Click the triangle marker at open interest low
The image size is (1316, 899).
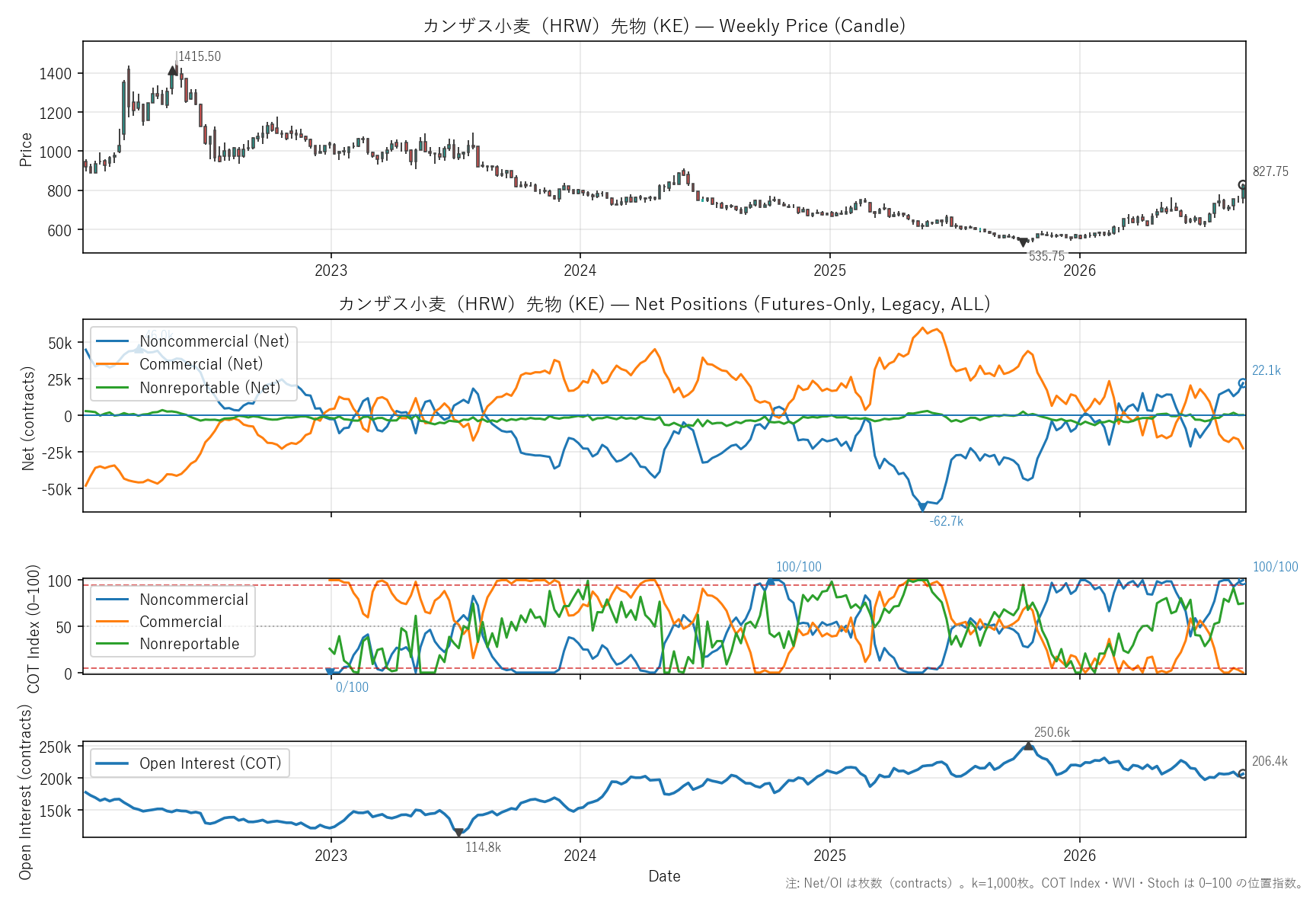tap(458, 833)
